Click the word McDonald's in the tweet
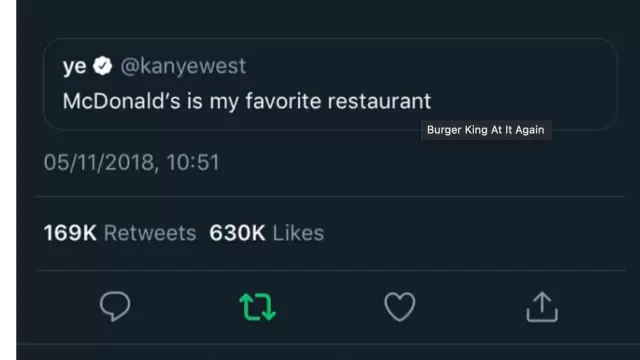 (x=122, y=101)
